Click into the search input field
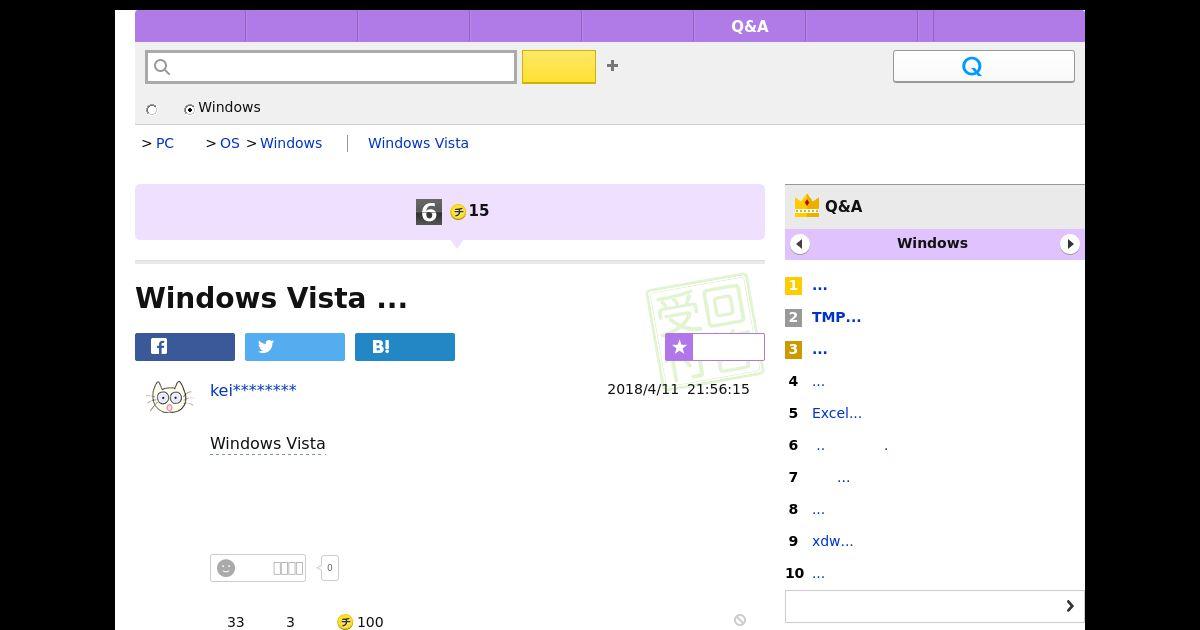Viewport: 1200px width, 630px height. [331, 67]
